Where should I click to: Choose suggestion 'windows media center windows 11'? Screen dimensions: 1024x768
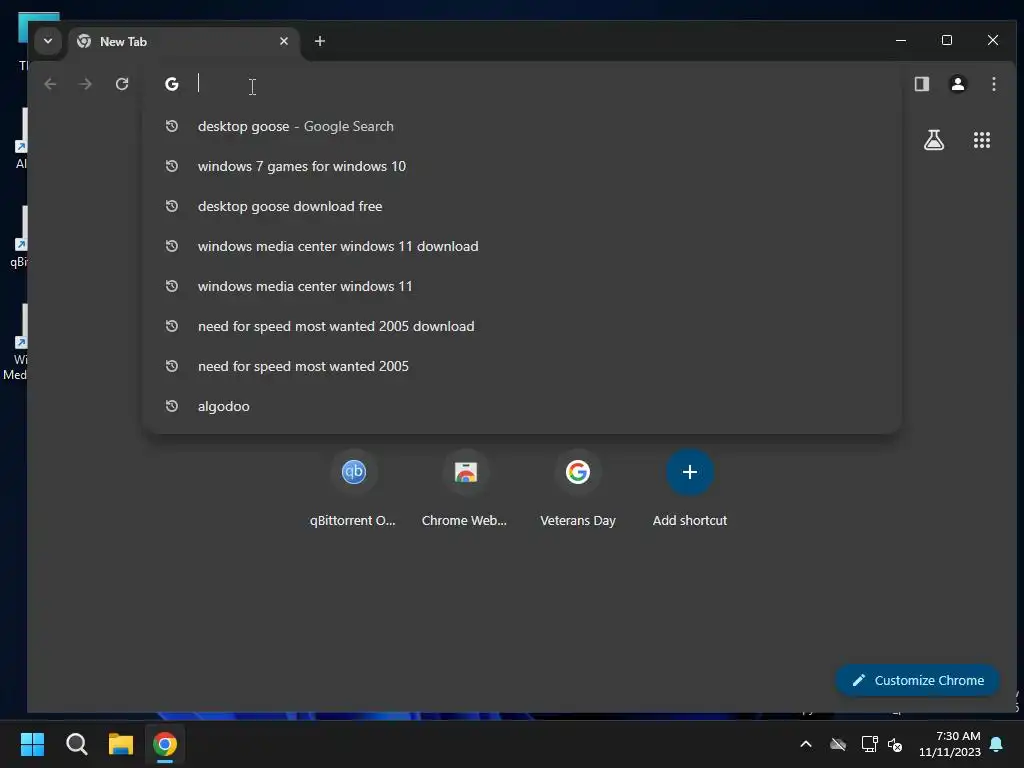pos(522,286)
